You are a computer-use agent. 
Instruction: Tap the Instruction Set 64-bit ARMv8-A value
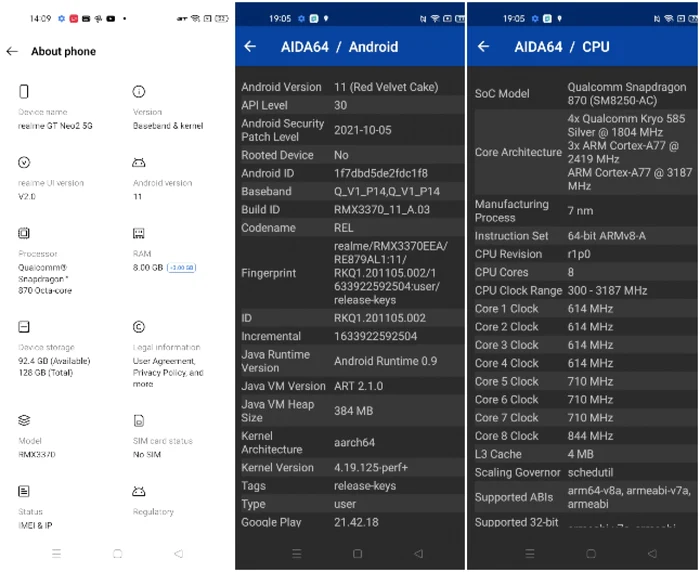point(607,236)
